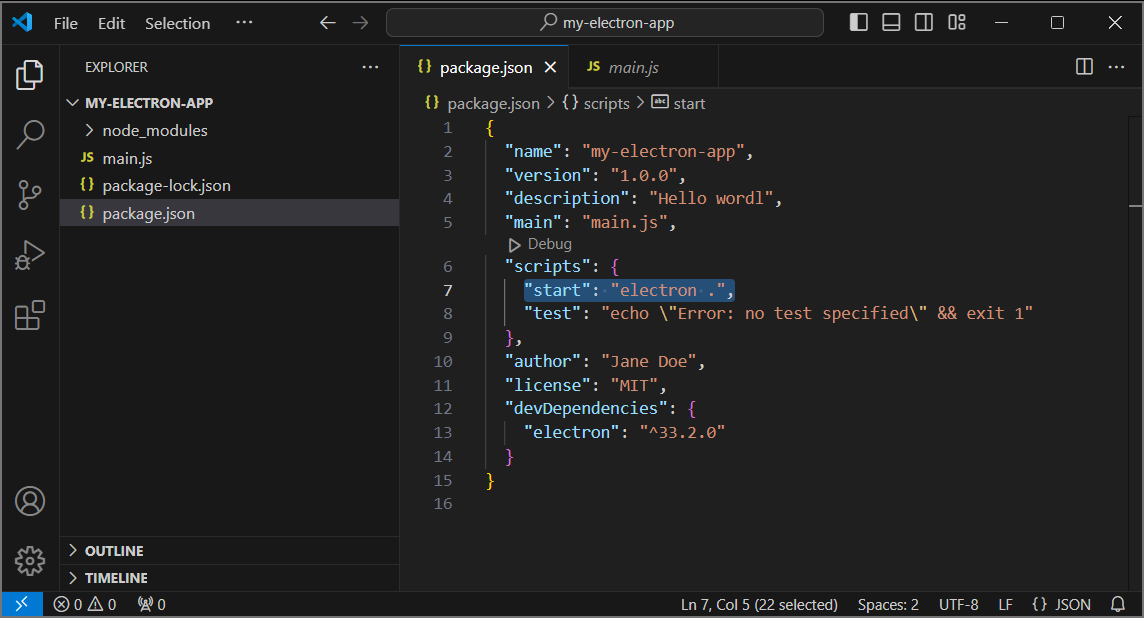Click Ln 7, Col 5 cursor position
The image size is (1144, 618).
(759, 604)
